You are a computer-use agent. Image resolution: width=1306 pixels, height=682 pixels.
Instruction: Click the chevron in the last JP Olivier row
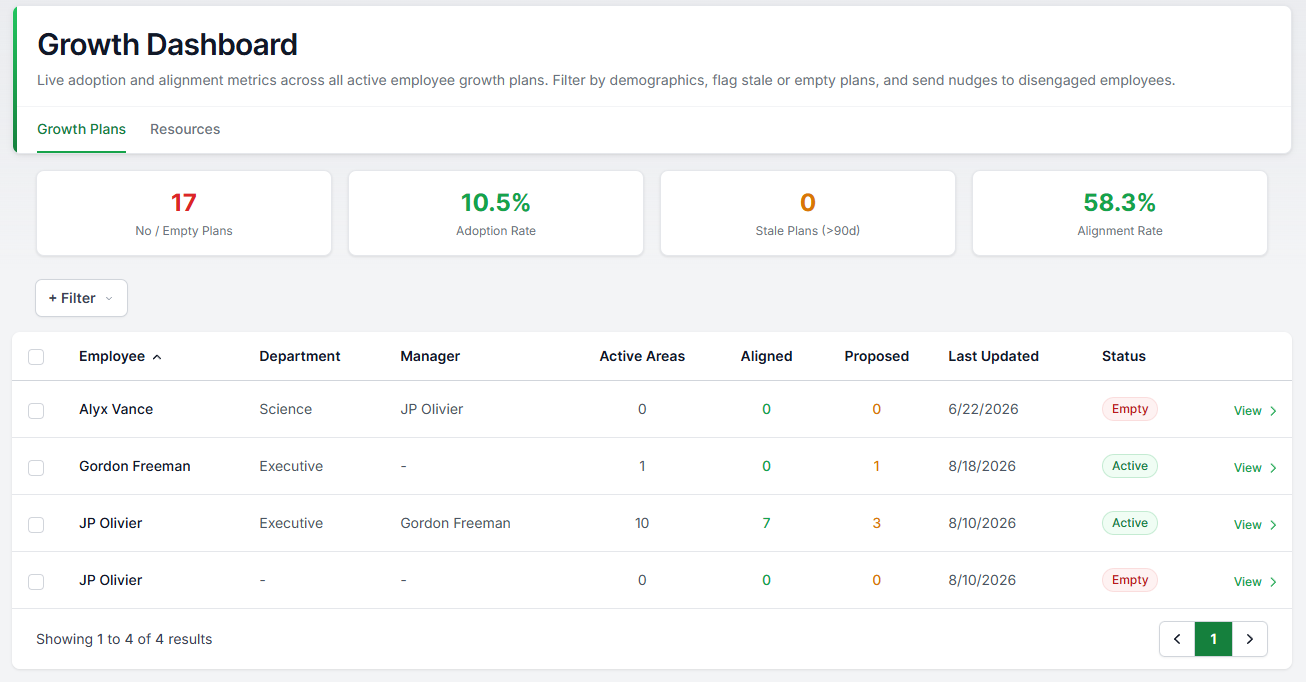click(1273, 582)
